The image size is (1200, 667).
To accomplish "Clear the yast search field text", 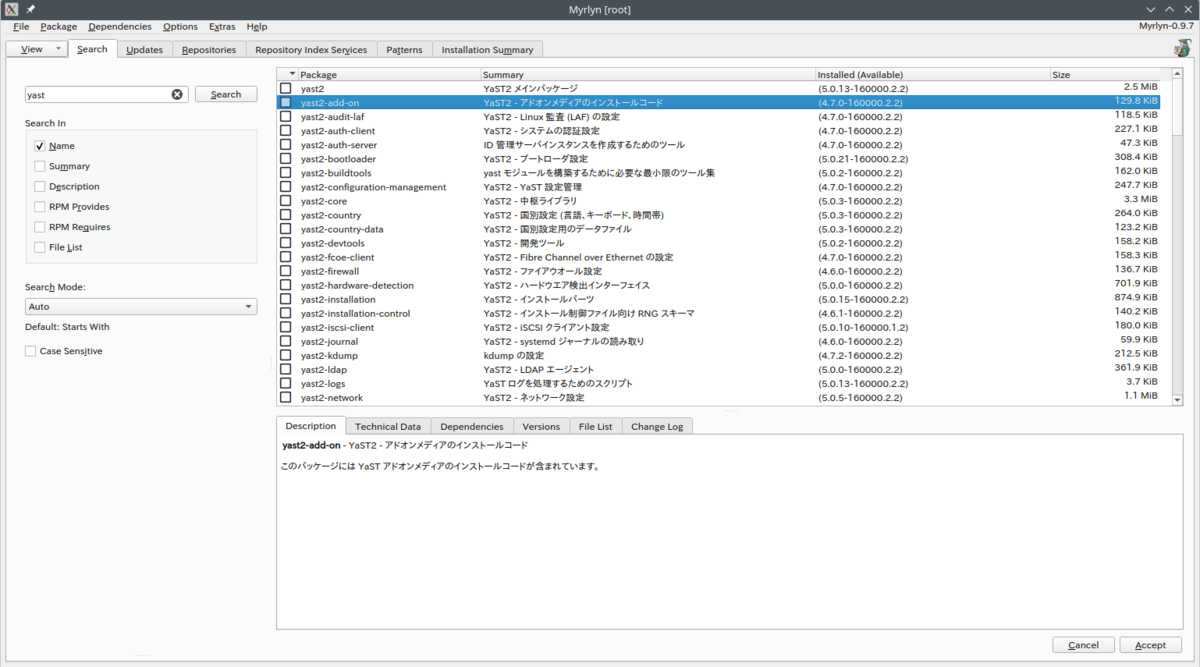I will pyautogui.click(x=177, y=95).
